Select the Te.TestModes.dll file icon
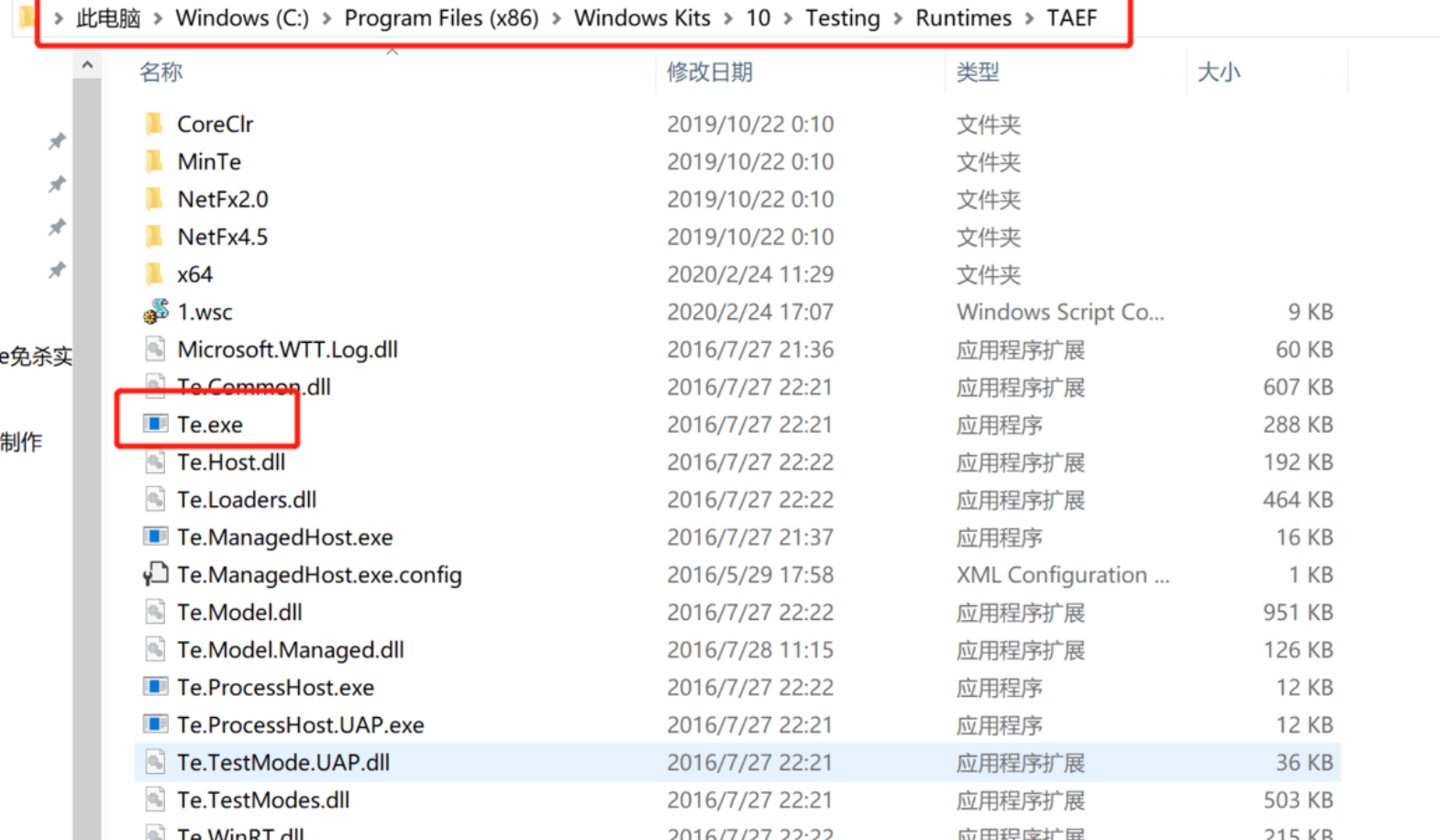This screenshot has width=1440, height=840. 156,800
